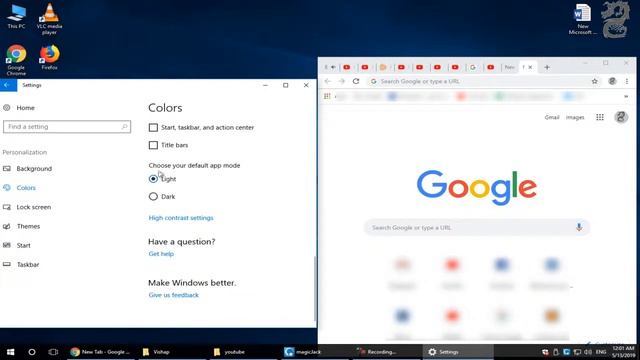Image resolution: width=640 pixels, height=360 pixels.
Task: Switch to Settings taskbar item
Action: 458,352
